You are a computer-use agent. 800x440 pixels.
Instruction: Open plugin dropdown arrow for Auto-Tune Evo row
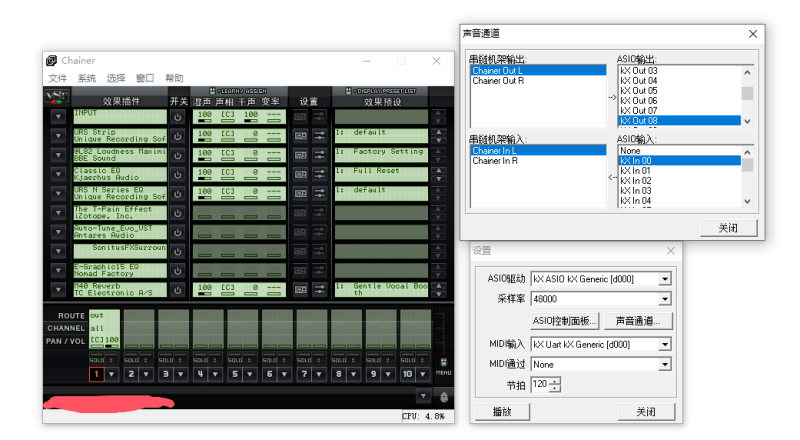pyautogui.click(x=59, y=232)
